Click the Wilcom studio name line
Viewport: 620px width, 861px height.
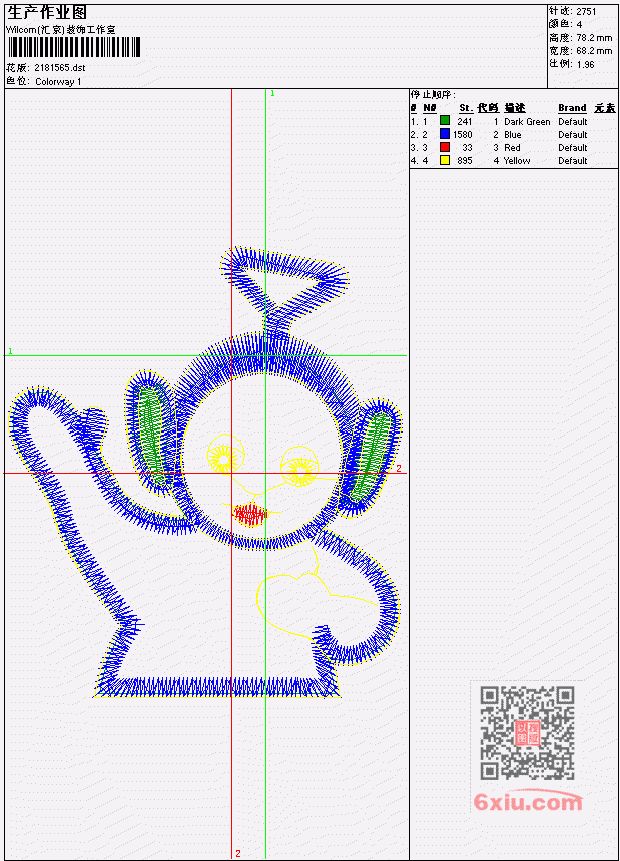60,30
